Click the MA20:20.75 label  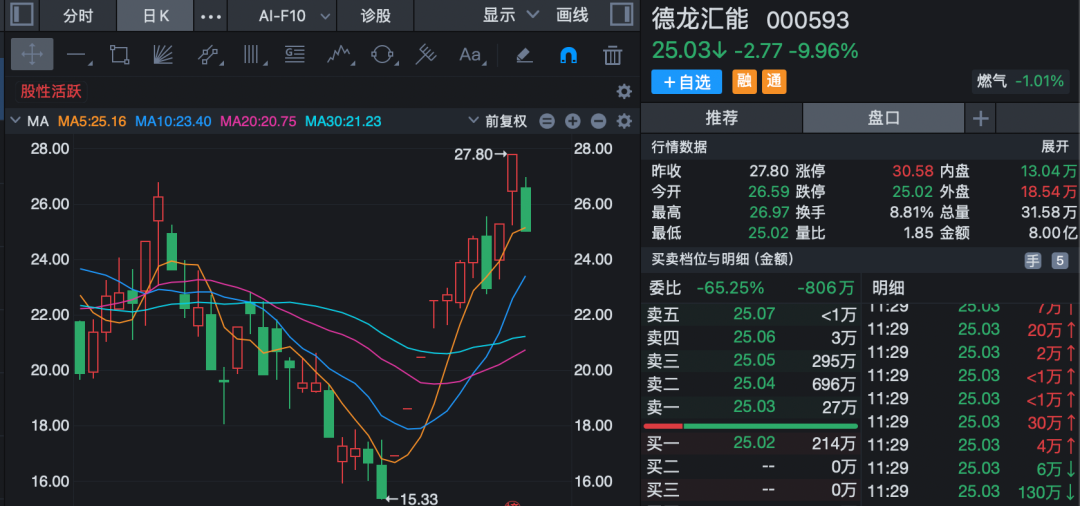tap(258, 122)
